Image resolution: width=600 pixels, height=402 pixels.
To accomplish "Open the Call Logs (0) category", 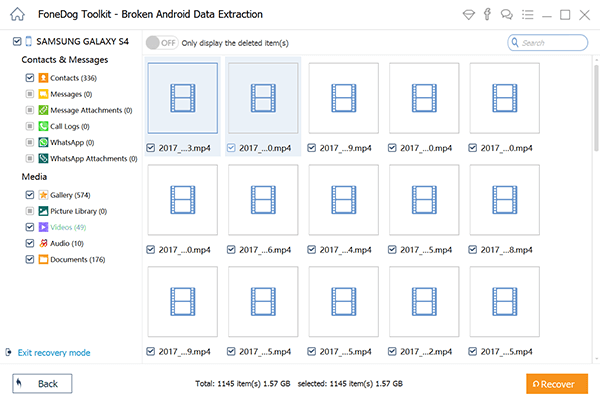I will (70, 126).
